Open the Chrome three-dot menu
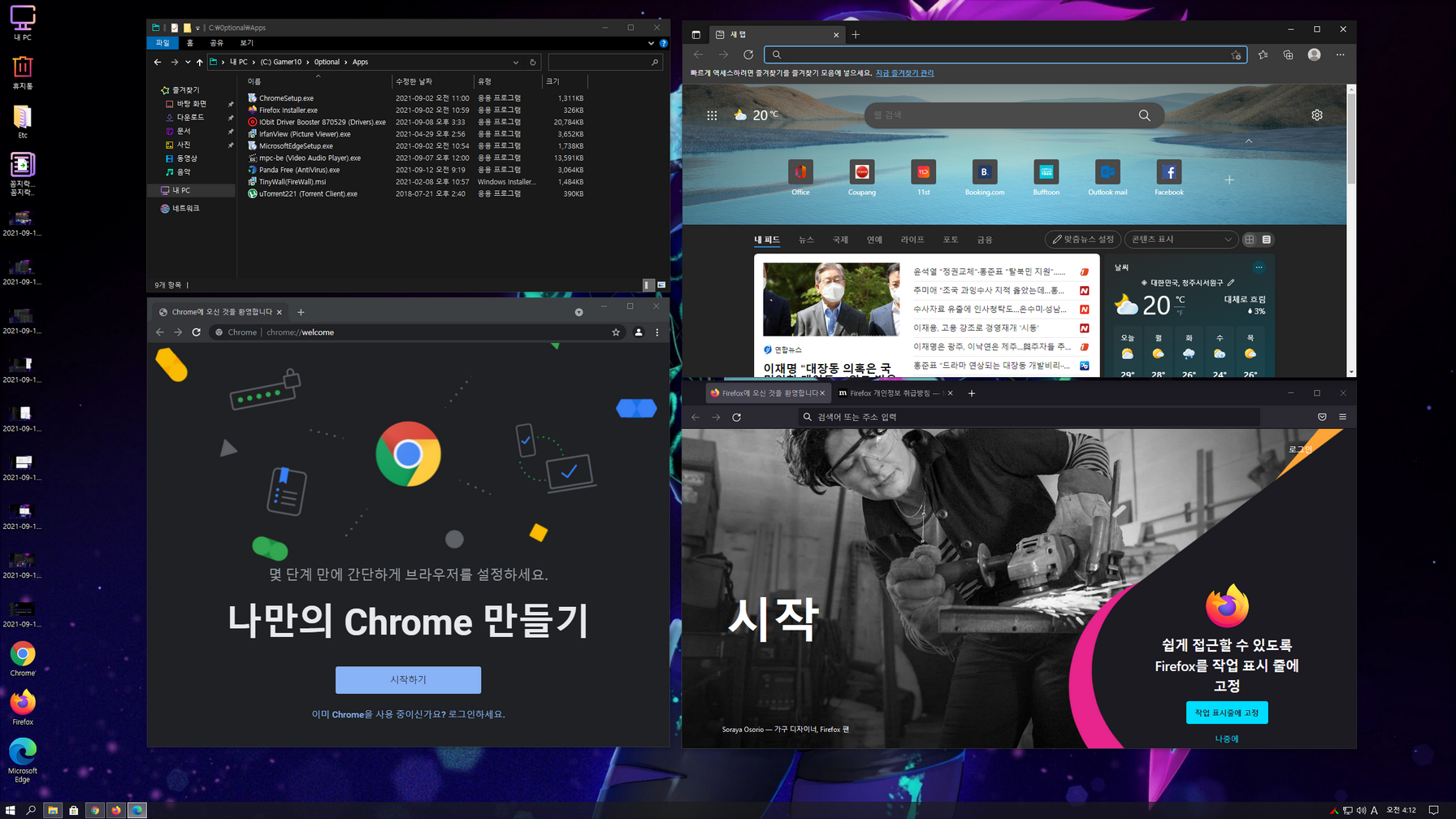 (x=657, y=332)
